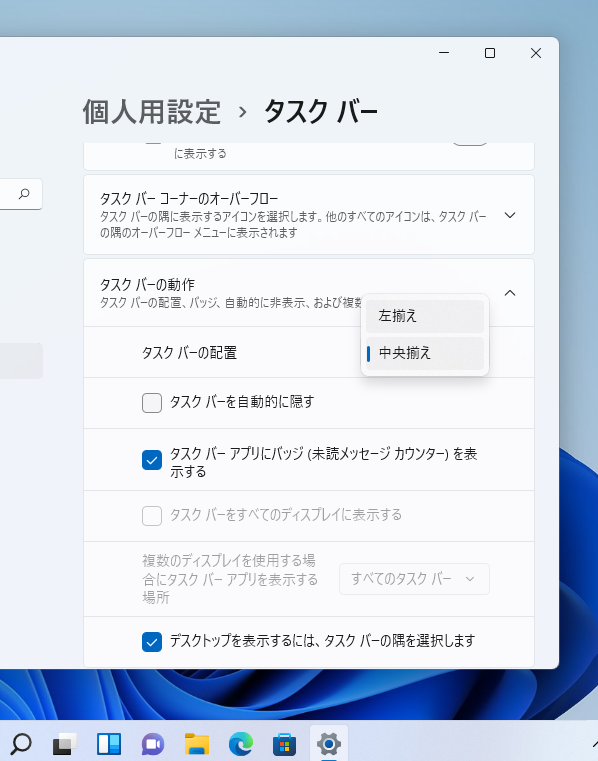Open the Widgets taskbar icon
Screen dimensions: 598x761
[109, 744]
